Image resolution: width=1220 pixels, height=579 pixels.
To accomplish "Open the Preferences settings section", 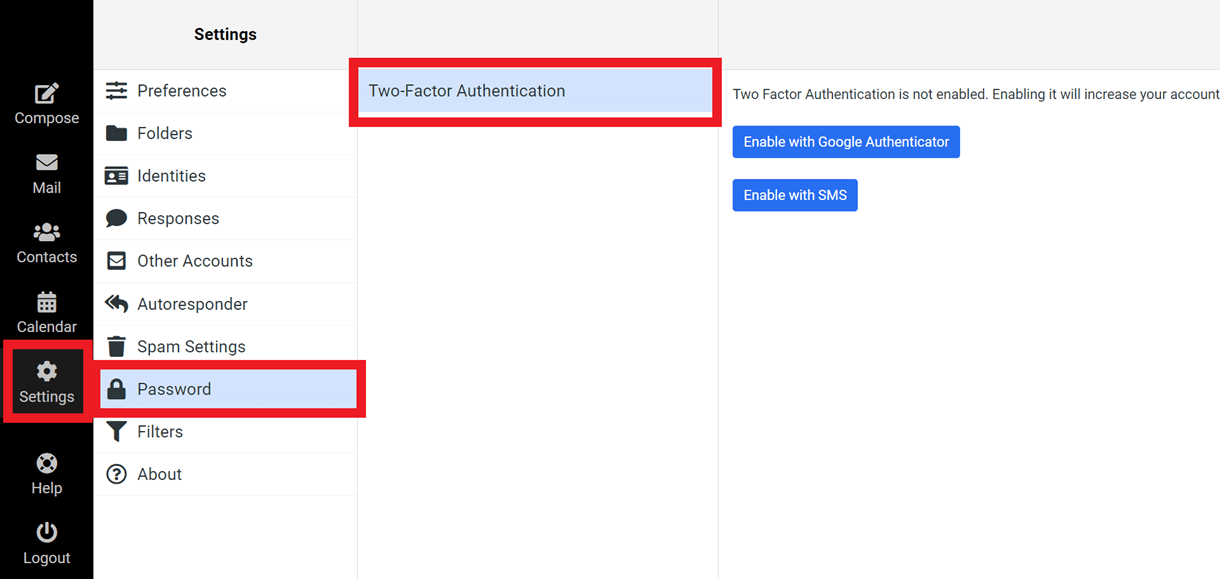I will pos(225,91).
